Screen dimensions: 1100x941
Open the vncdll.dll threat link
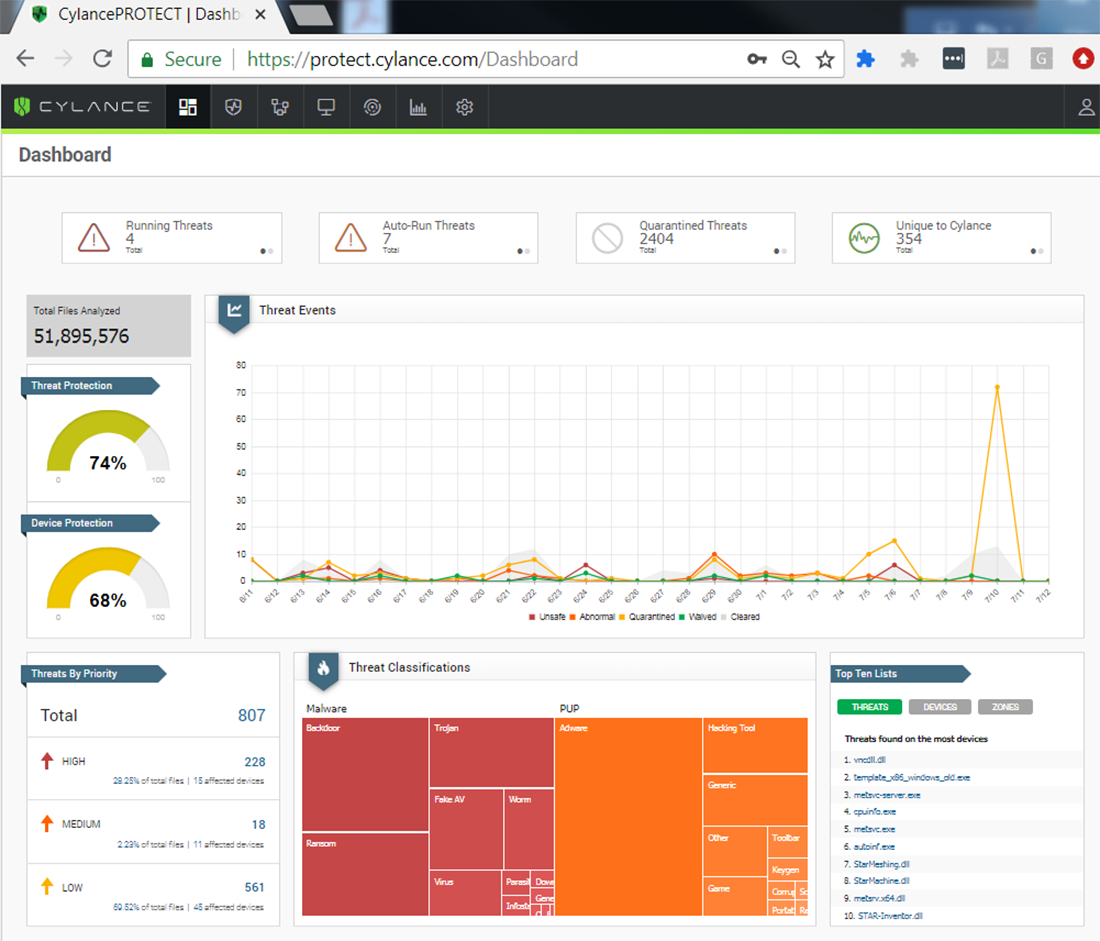click(x=870, y=760)
